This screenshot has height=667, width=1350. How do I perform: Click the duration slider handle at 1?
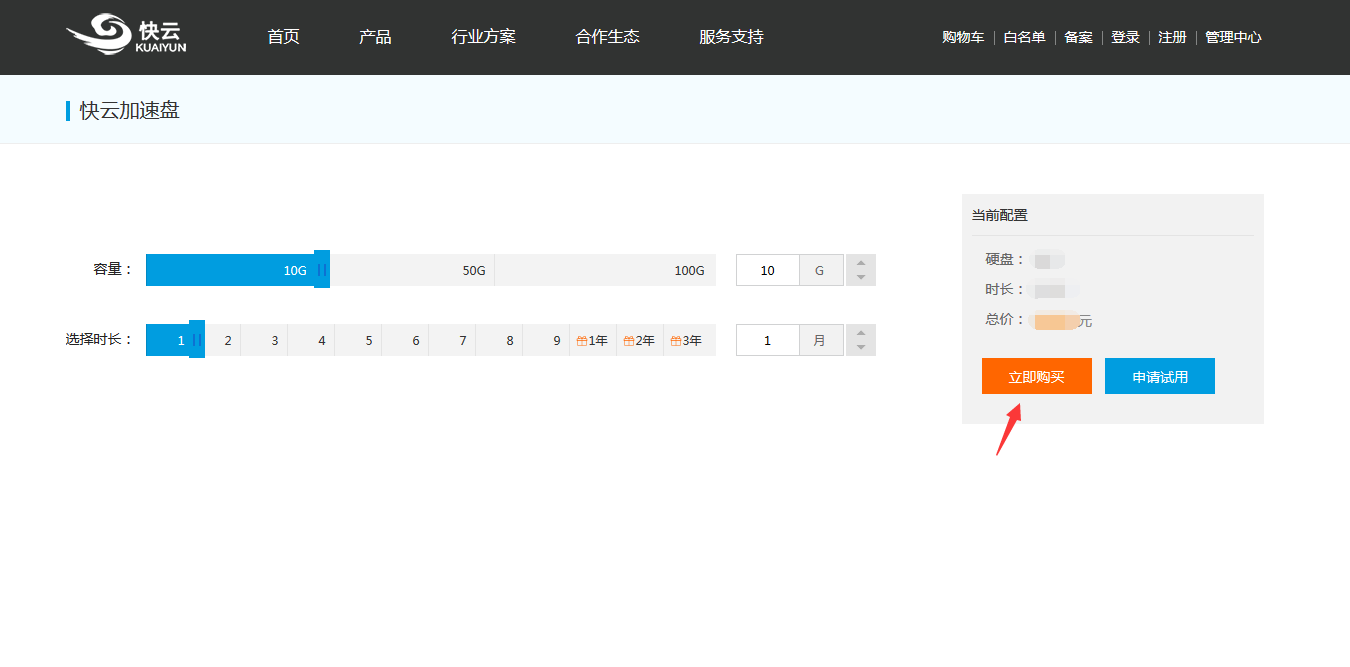point(197,340)
